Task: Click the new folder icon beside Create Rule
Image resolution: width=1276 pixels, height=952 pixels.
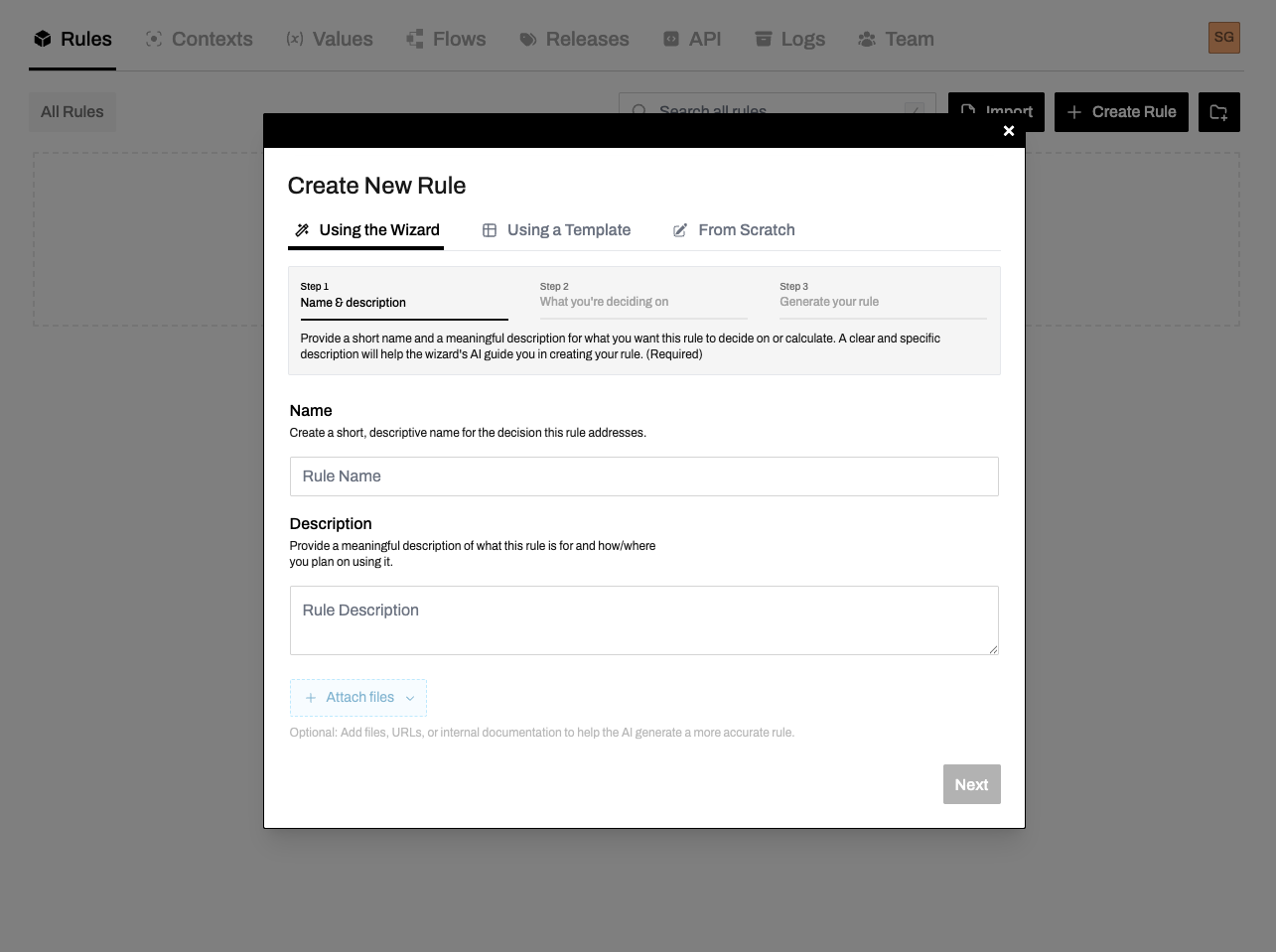Action: click(1219, 111)
